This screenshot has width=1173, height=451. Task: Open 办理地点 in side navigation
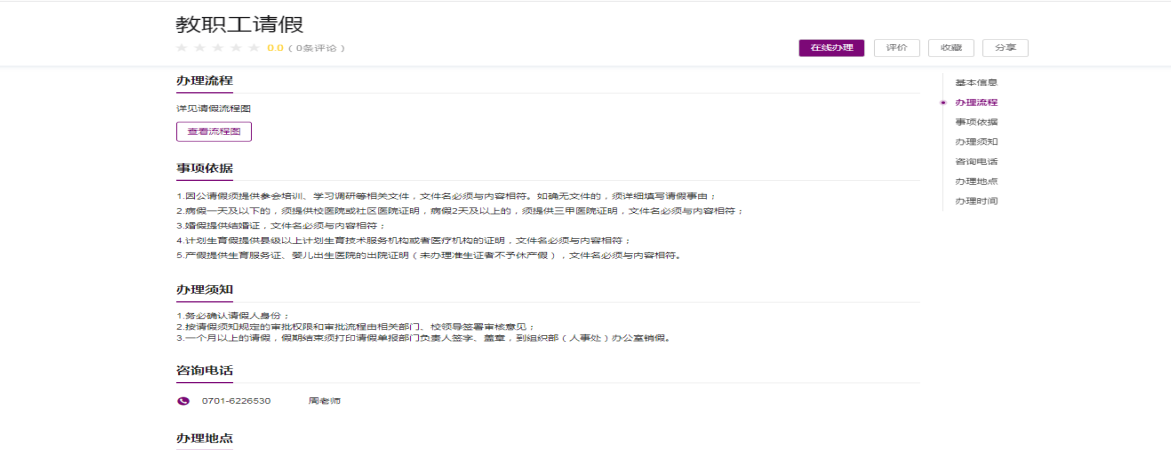point(976,181)
